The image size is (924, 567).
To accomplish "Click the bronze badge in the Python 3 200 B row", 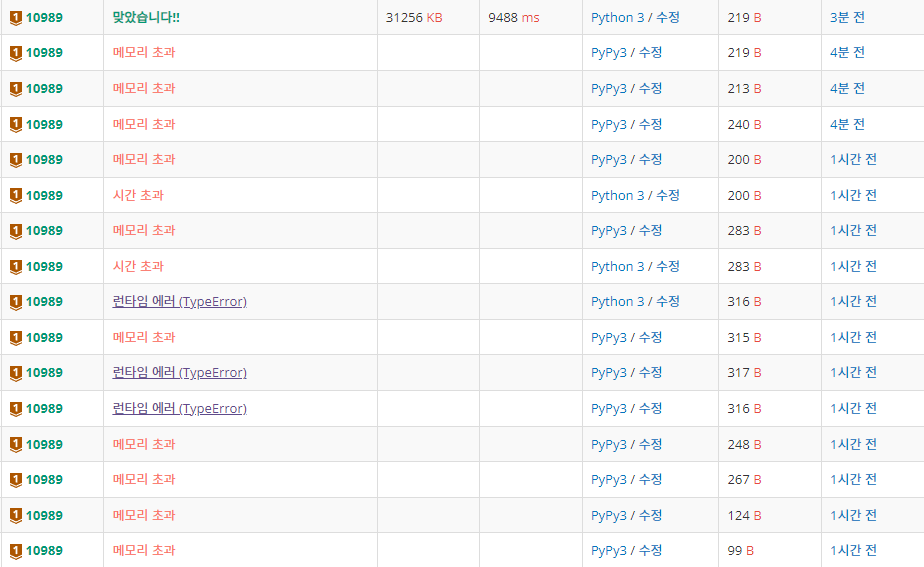I will (x=16, y=196).
